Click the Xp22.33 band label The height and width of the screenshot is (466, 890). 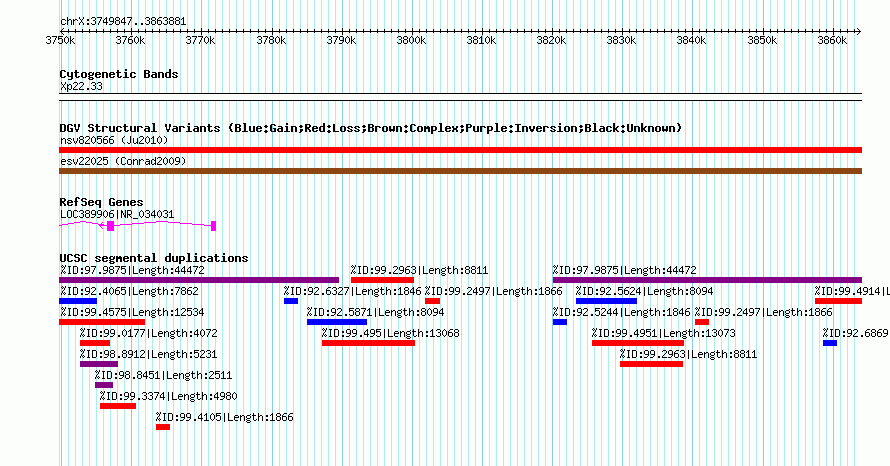pos(81,87)
